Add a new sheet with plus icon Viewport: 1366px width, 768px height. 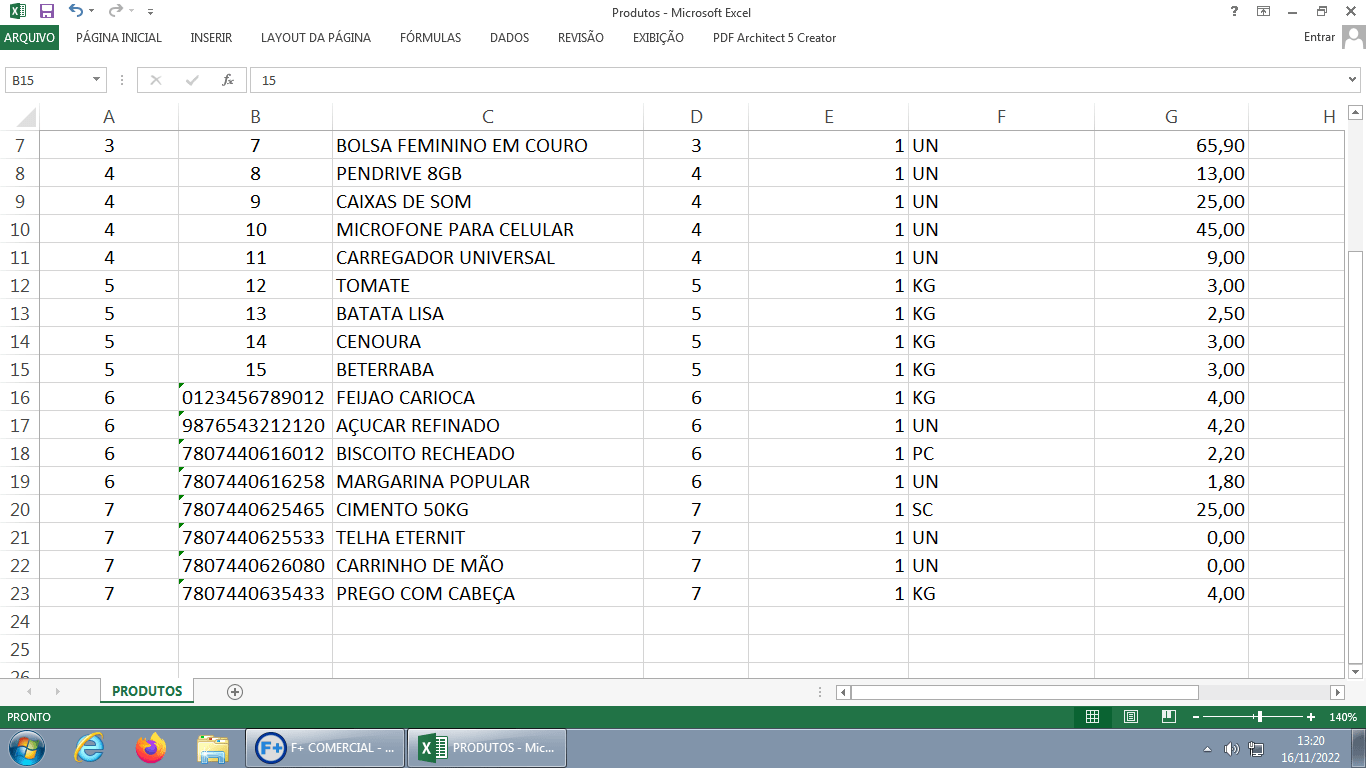click(x=235, y=691)
